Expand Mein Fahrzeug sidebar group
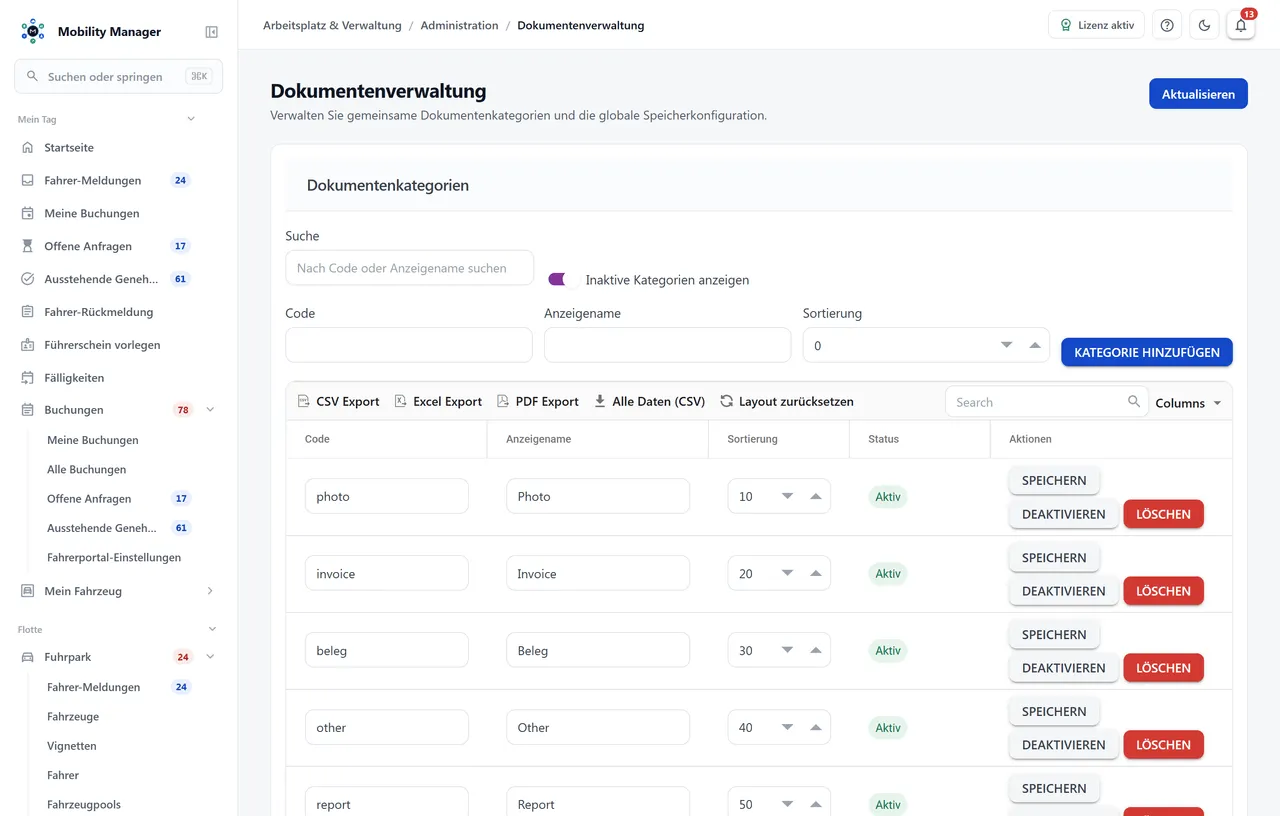 pyautogui.click(x=210, y=591)
